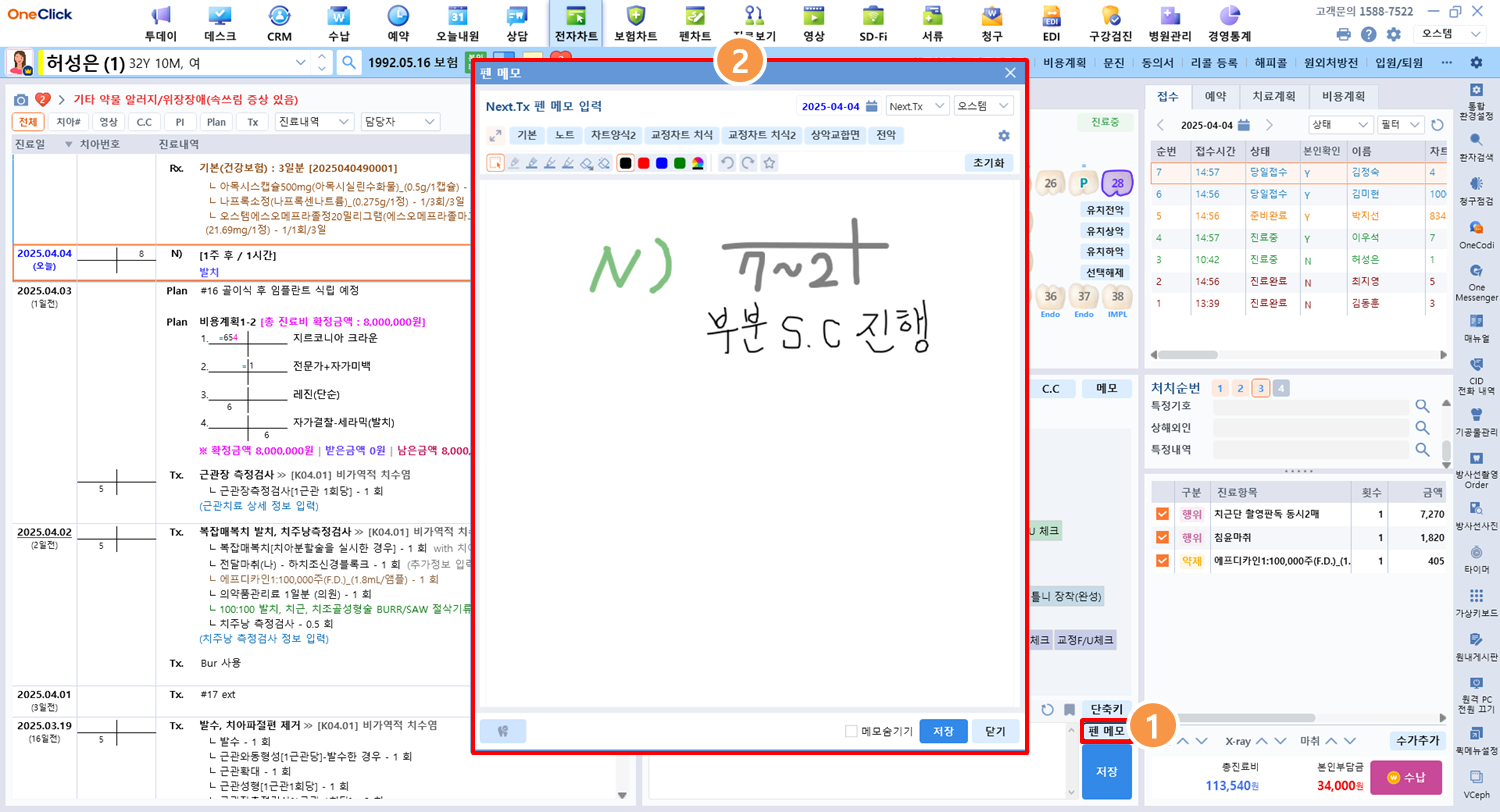This screenshot has width=1500, height=812.
Task: Select the selection tool in pen memo toolbar
Action: pyautogui.click(x=495, y=163)
